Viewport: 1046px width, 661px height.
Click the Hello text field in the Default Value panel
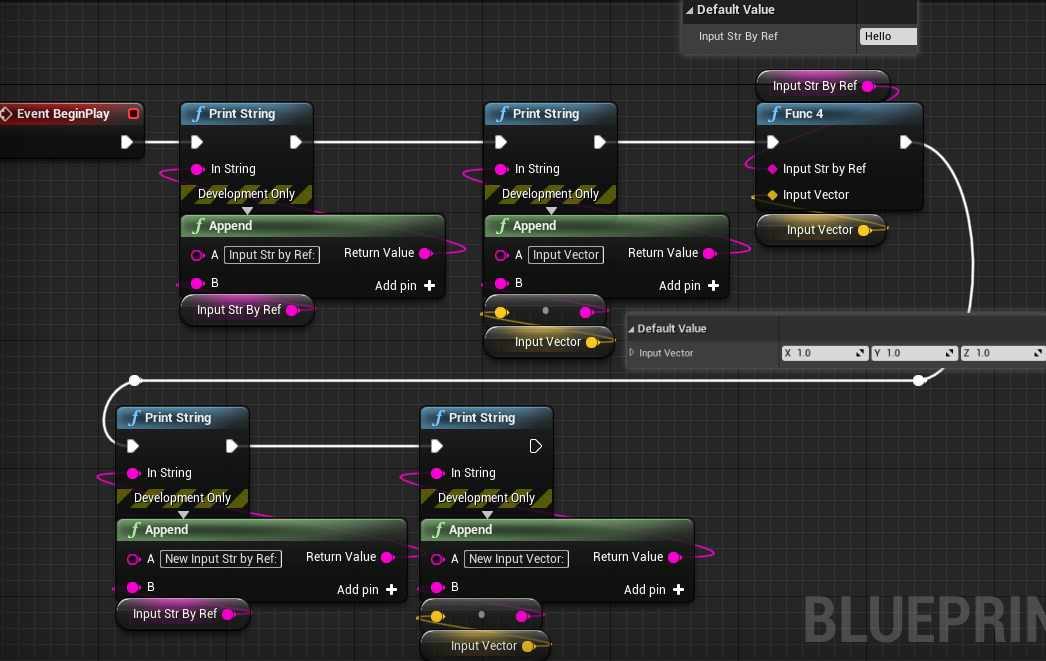pyautogui.click(x=888, y=36)
